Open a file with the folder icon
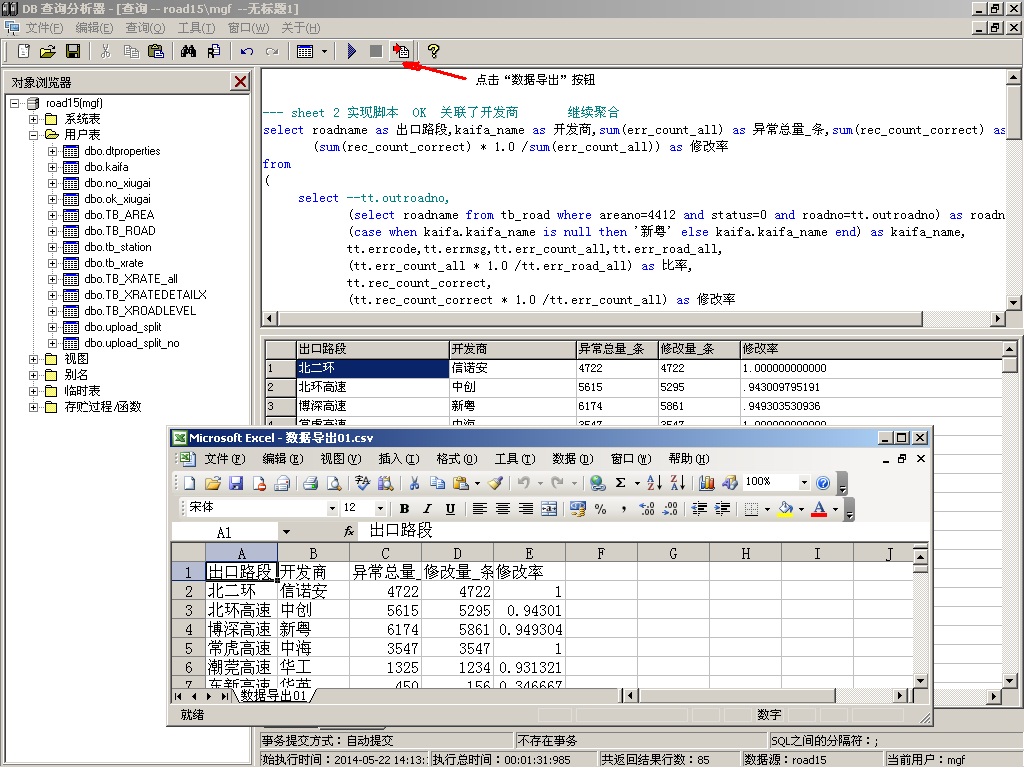 pos(48,51)
